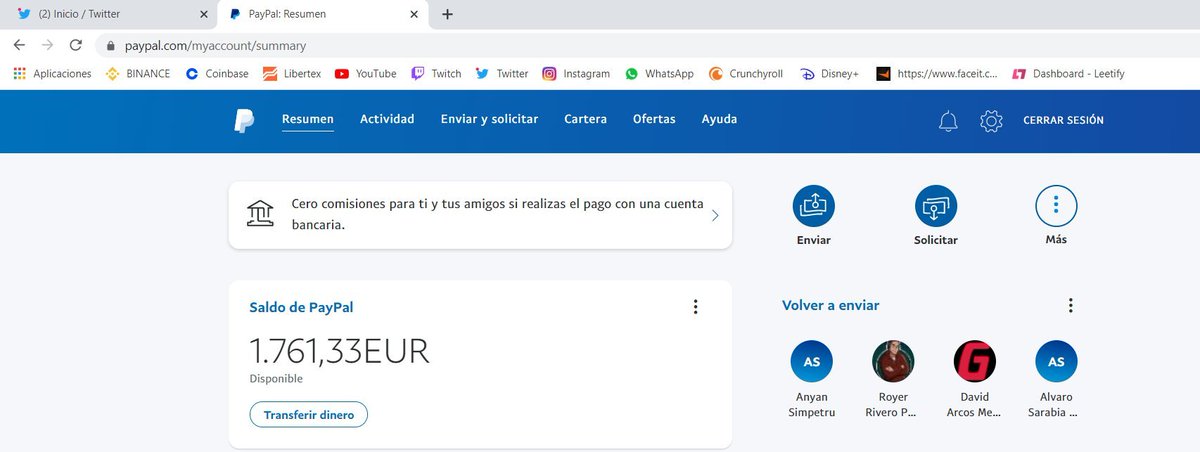Go to the Resumen tab
The width and height of the screenshot is (1200, 452).
(308, 119)
